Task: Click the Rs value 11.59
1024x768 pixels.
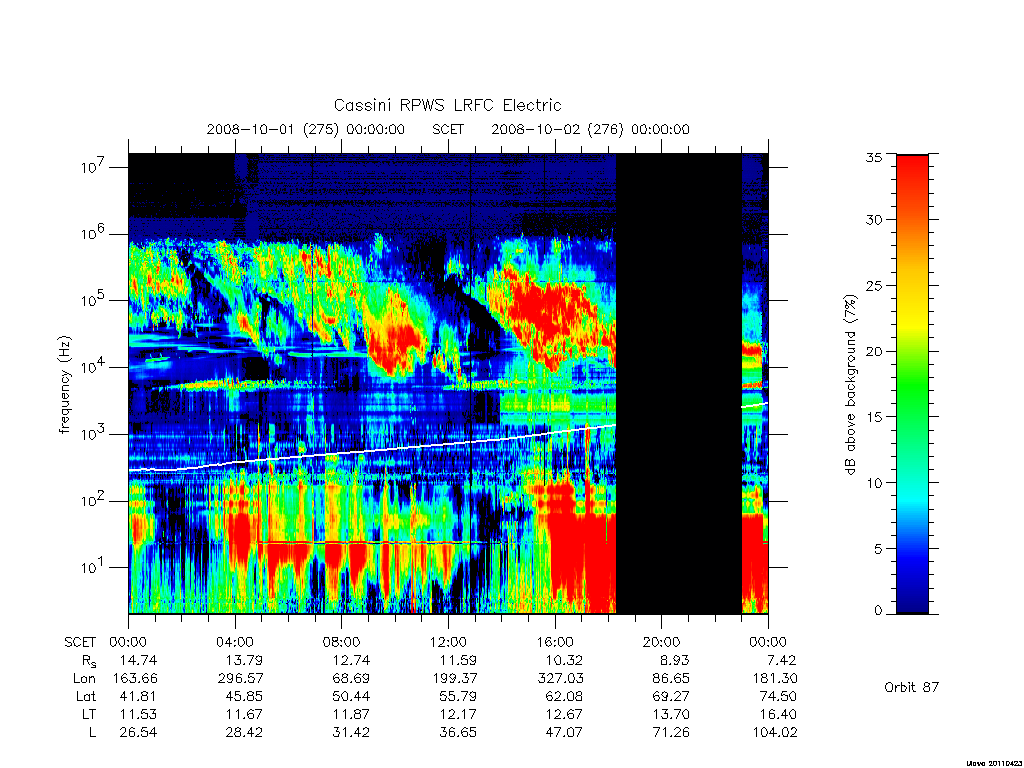Action: 458,660
